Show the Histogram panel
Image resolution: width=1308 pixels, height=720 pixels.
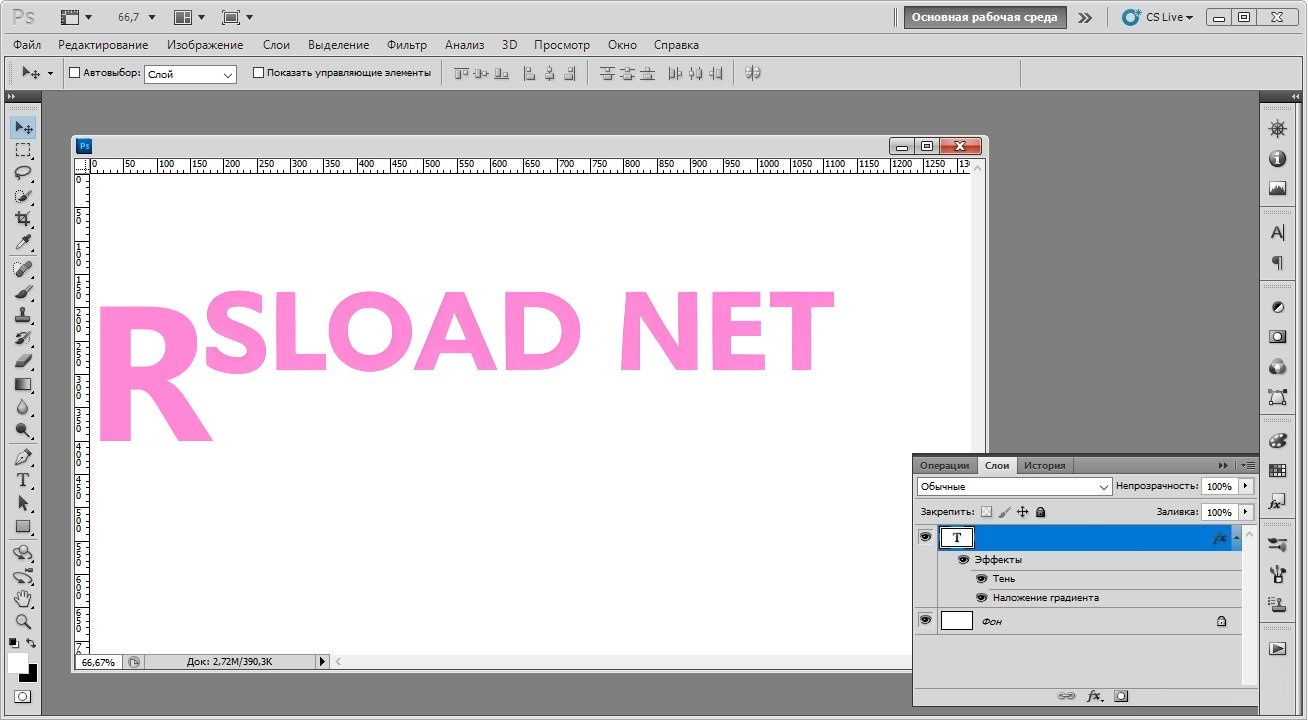tap(1277, 188)
